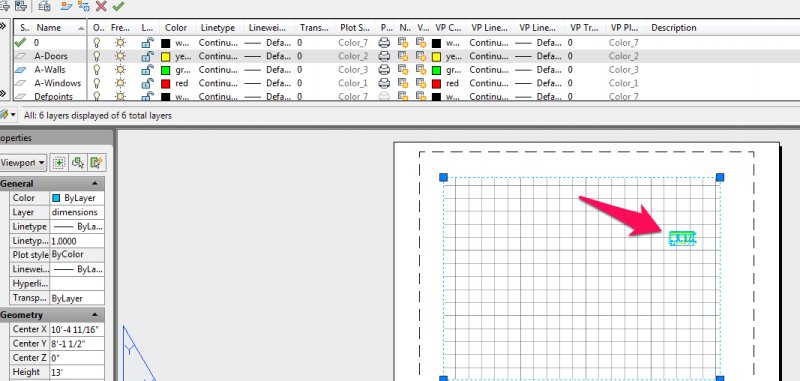Viewport: 800px width, 381px height.
Task: Toggle the lock icon for A-Walls layer
Action: [147, 69]
